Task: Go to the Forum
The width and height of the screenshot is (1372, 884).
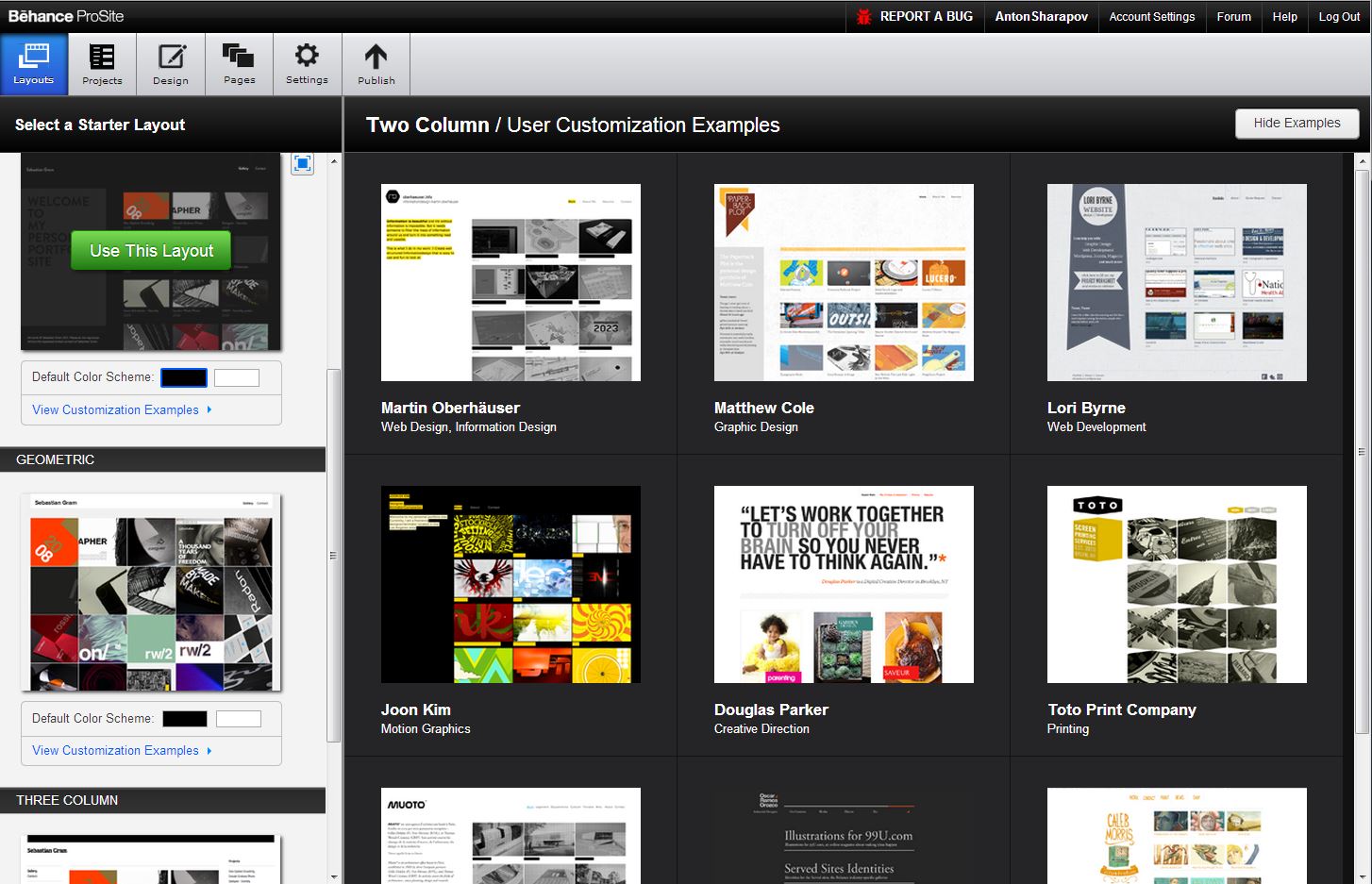Action: click(1233, 16)
